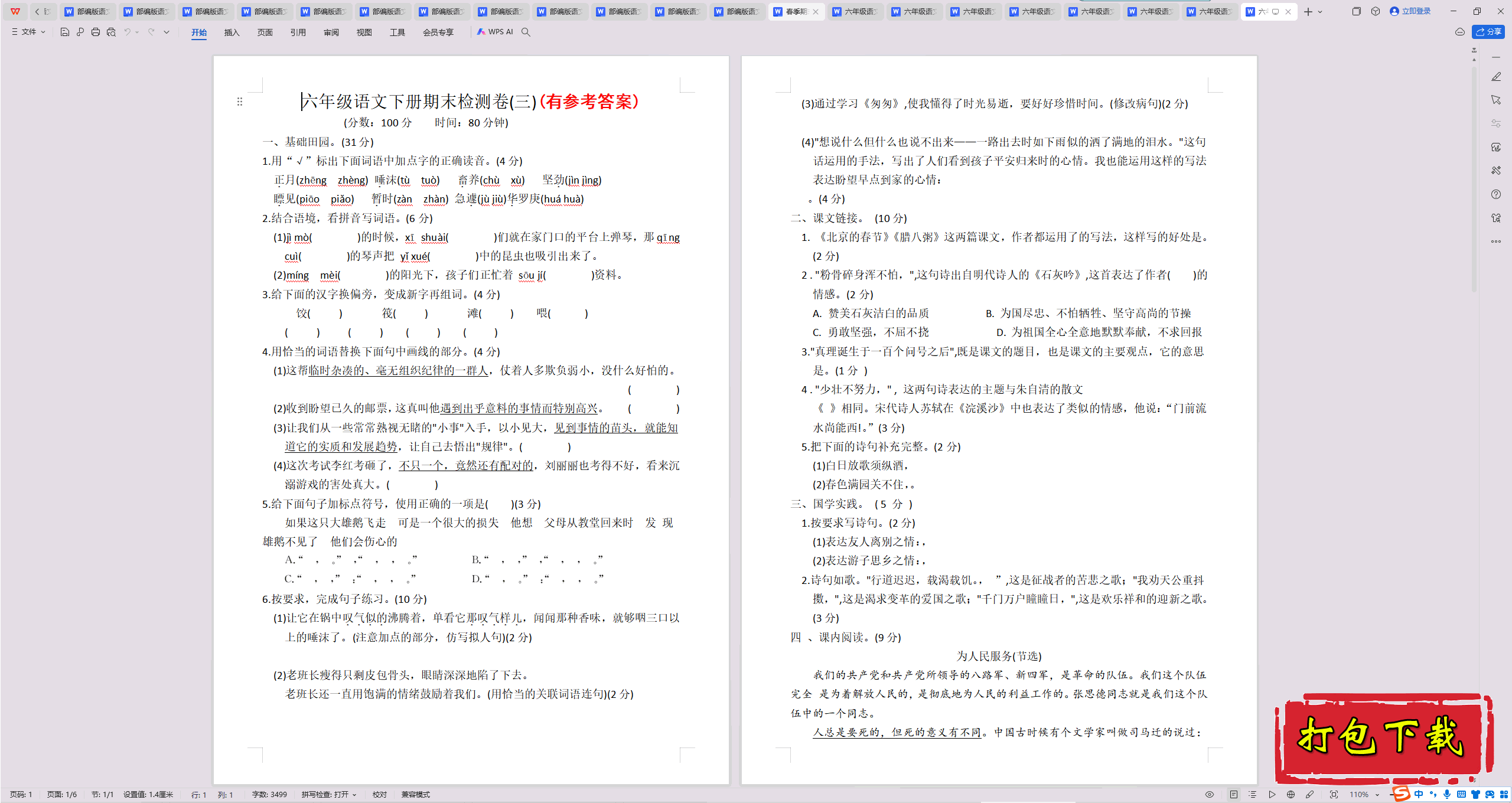Click the help question icon in right sidebar
The image size is (1512, 803).
click(x=1496, y=194)
